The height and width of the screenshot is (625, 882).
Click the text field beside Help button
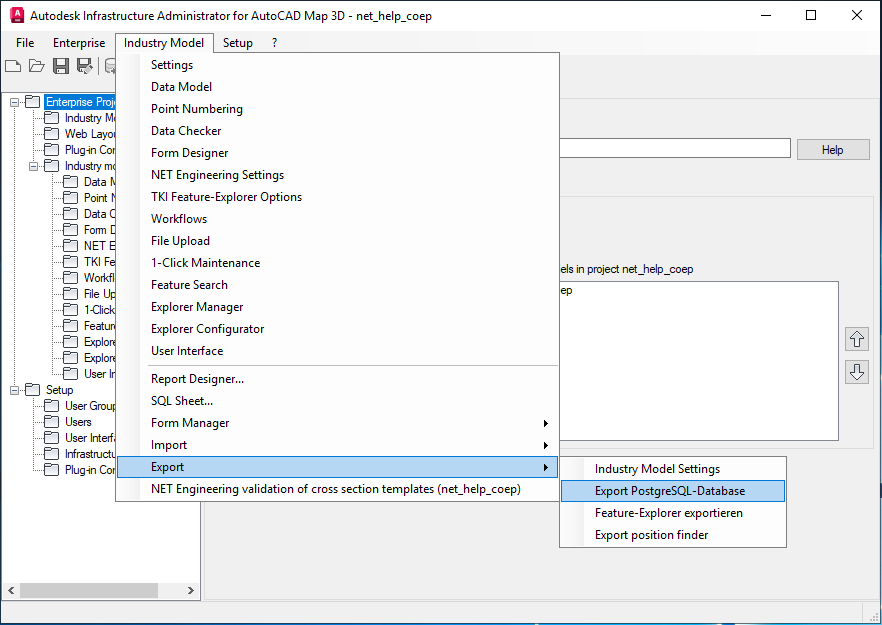[x=675, y=149]
